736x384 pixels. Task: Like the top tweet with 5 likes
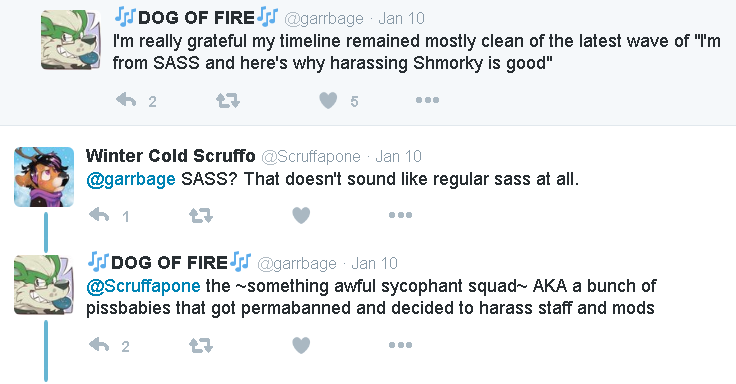(328, 100)
